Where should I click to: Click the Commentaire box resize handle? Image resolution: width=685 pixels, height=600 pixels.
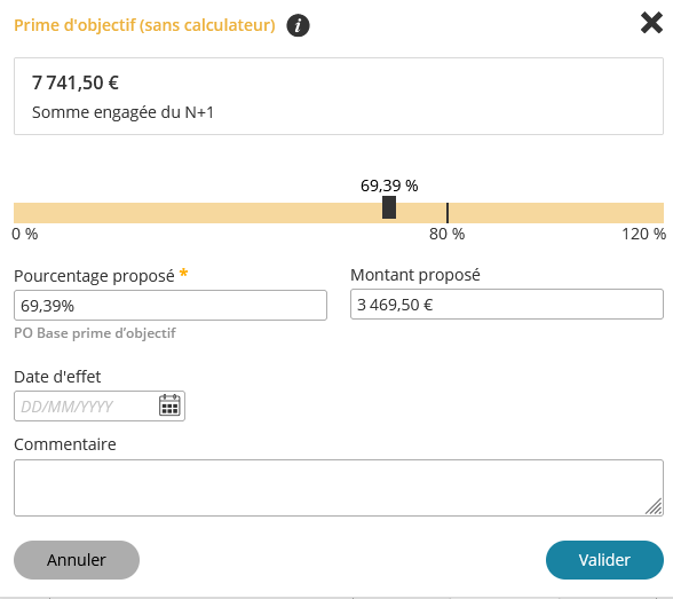click(654, 507)
